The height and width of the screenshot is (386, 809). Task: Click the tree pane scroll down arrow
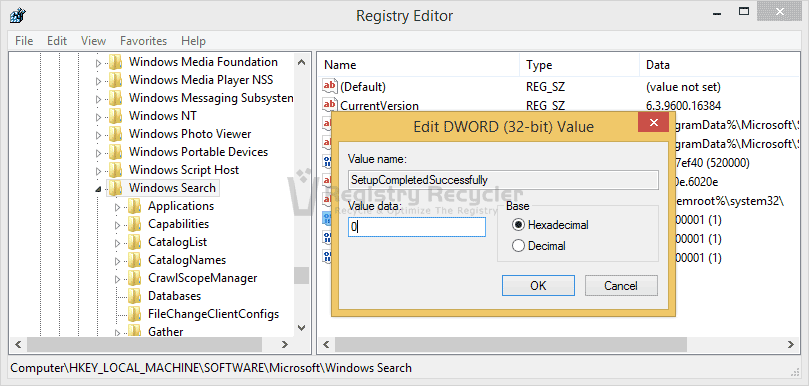pos(301,328)
